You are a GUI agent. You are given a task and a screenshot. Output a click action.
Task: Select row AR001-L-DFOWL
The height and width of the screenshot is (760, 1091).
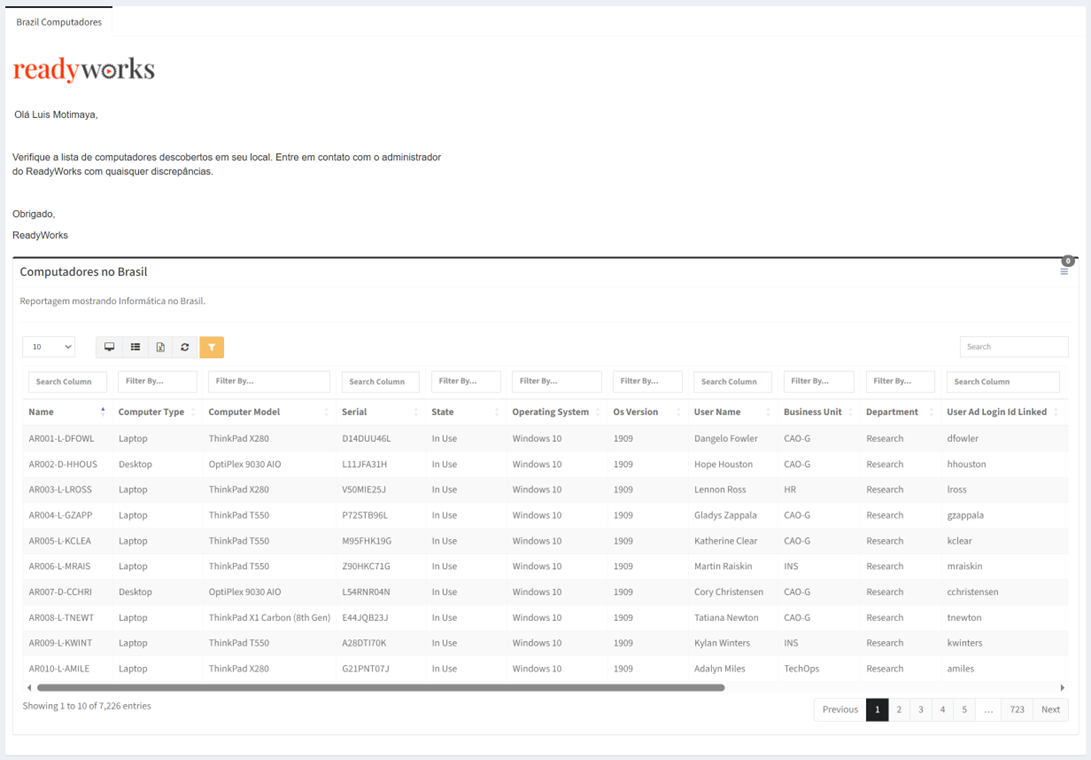[x=545, y=438]
